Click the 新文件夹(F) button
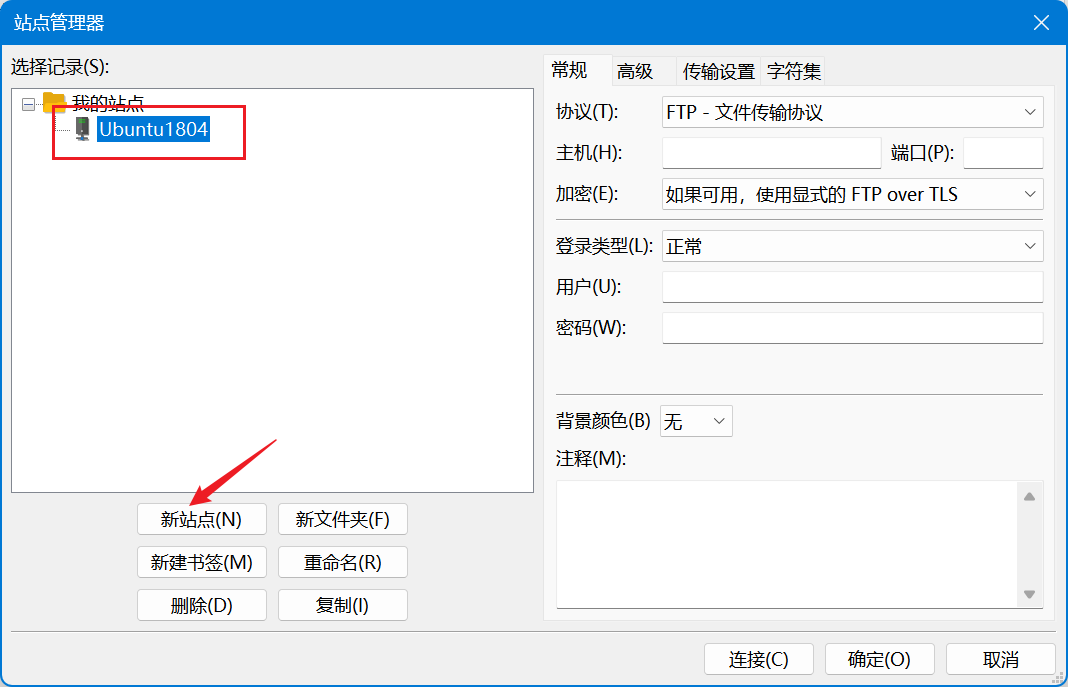 point(343,520)
